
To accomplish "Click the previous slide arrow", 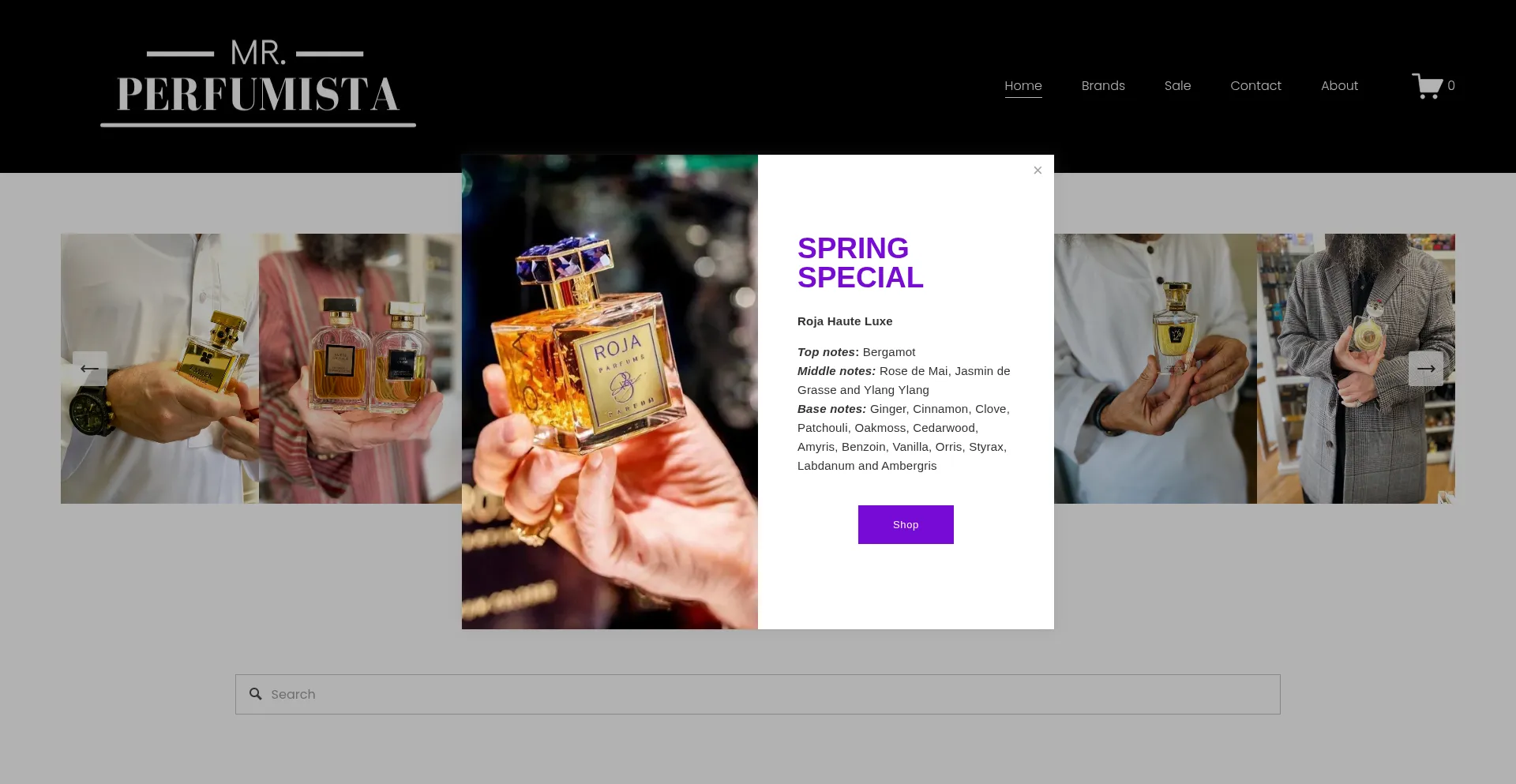I will [90, 369].
